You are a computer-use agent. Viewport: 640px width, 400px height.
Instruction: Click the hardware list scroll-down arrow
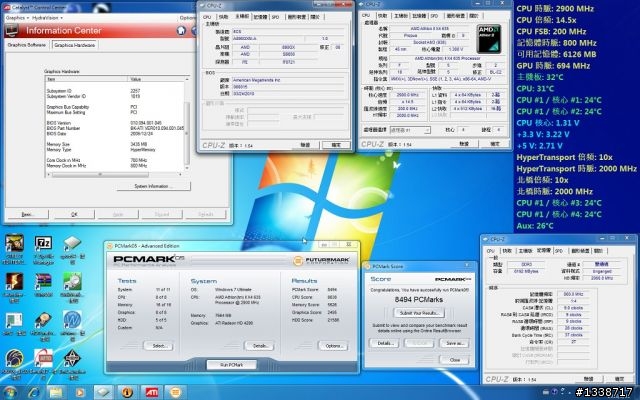pyautogui.click(x=187, y=168)
